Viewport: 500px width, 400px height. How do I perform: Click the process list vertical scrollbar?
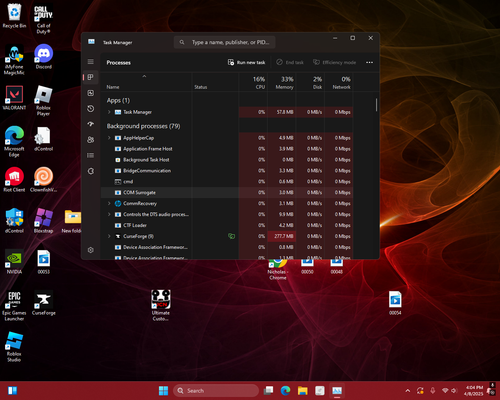pos(377,105)
